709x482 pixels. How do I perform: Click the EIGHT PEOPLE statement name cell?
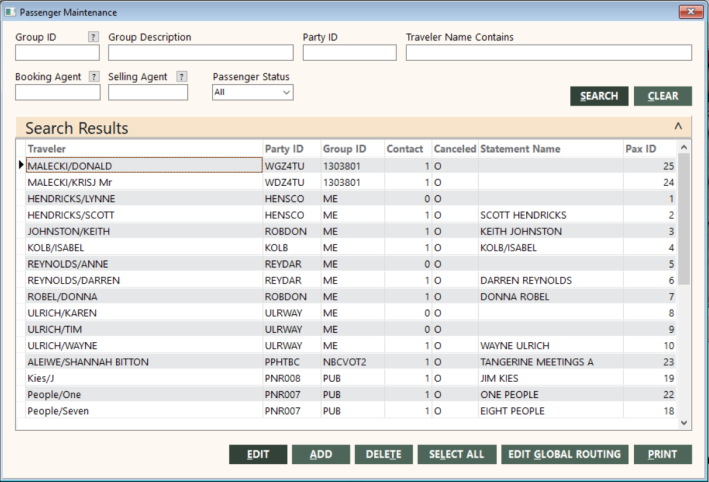(x=551, y=411)
